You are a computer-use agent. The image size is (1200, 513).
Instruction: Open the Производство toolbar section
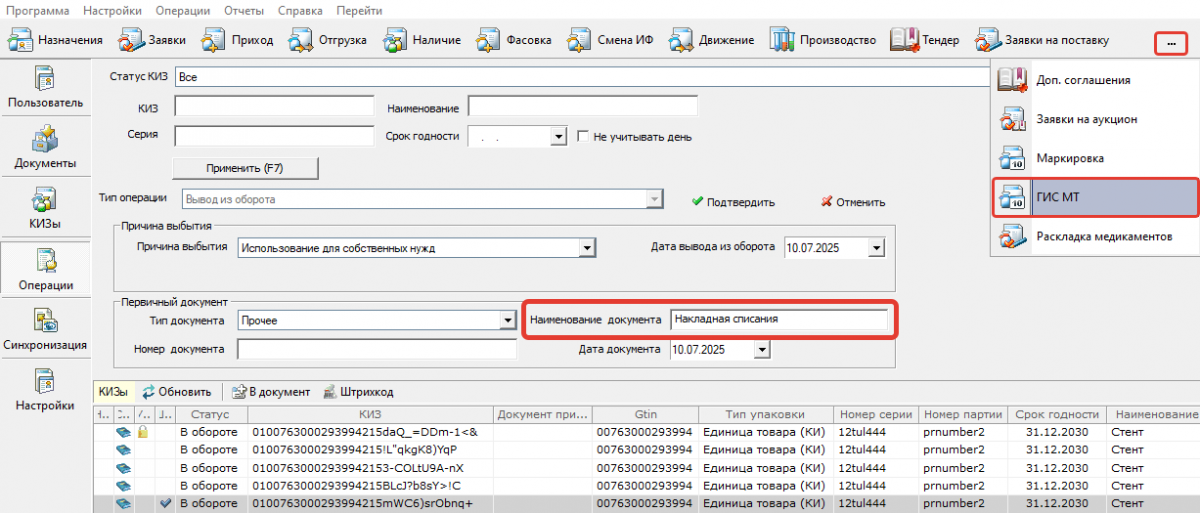(824, 40)
